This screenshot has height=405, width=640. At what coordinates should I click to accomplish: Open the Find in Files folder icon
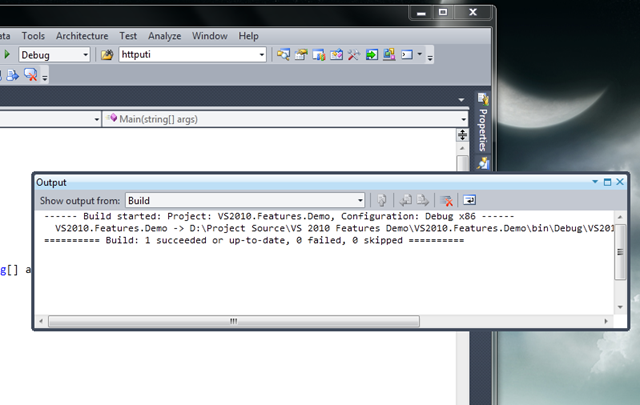click(x=107, y=54)
